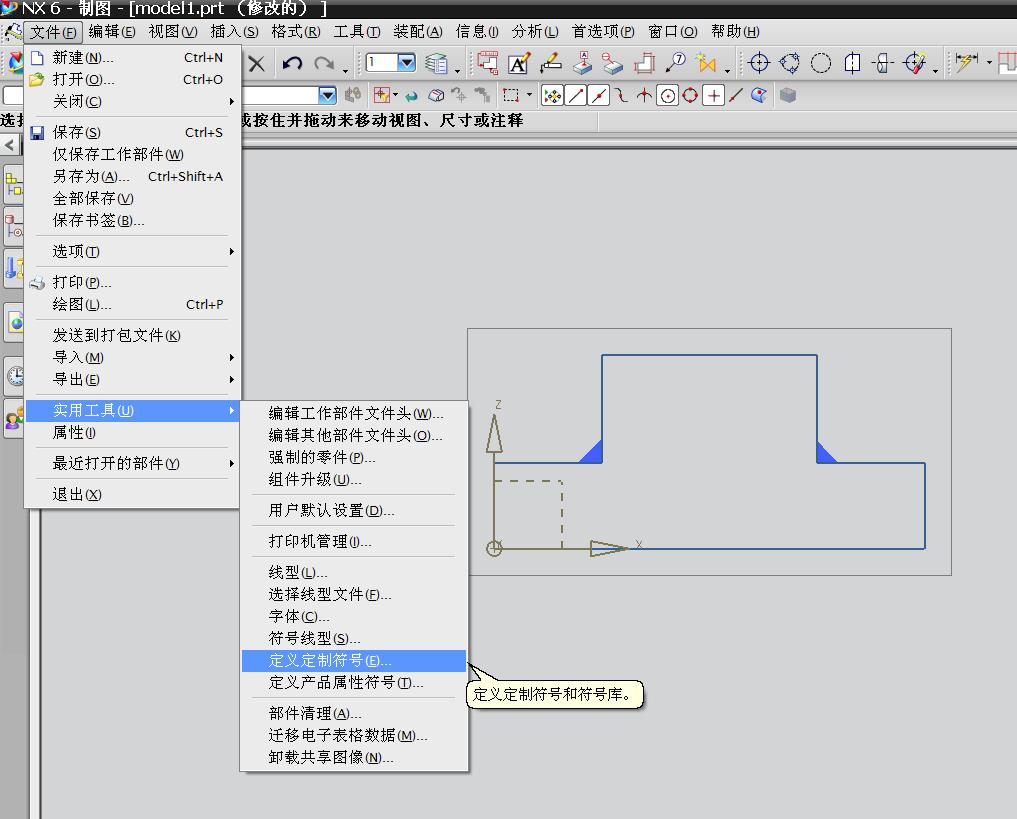Select the datum feature symbol tool

point(582,63)
